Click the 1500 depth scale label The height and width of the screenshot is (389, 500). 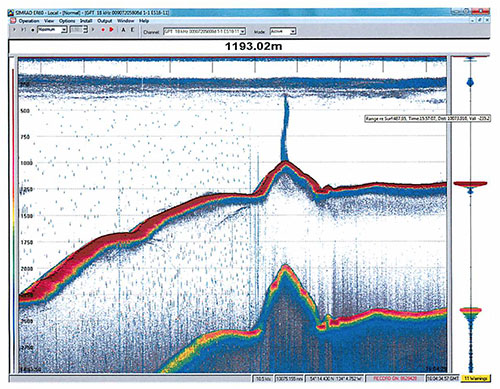[27, 216]
